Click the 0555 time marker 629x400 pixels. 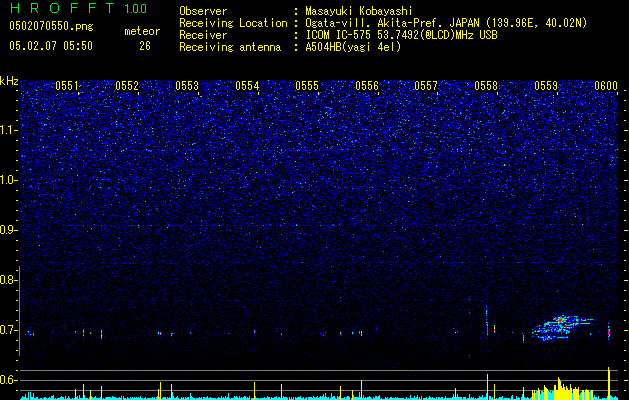(307, 86)
